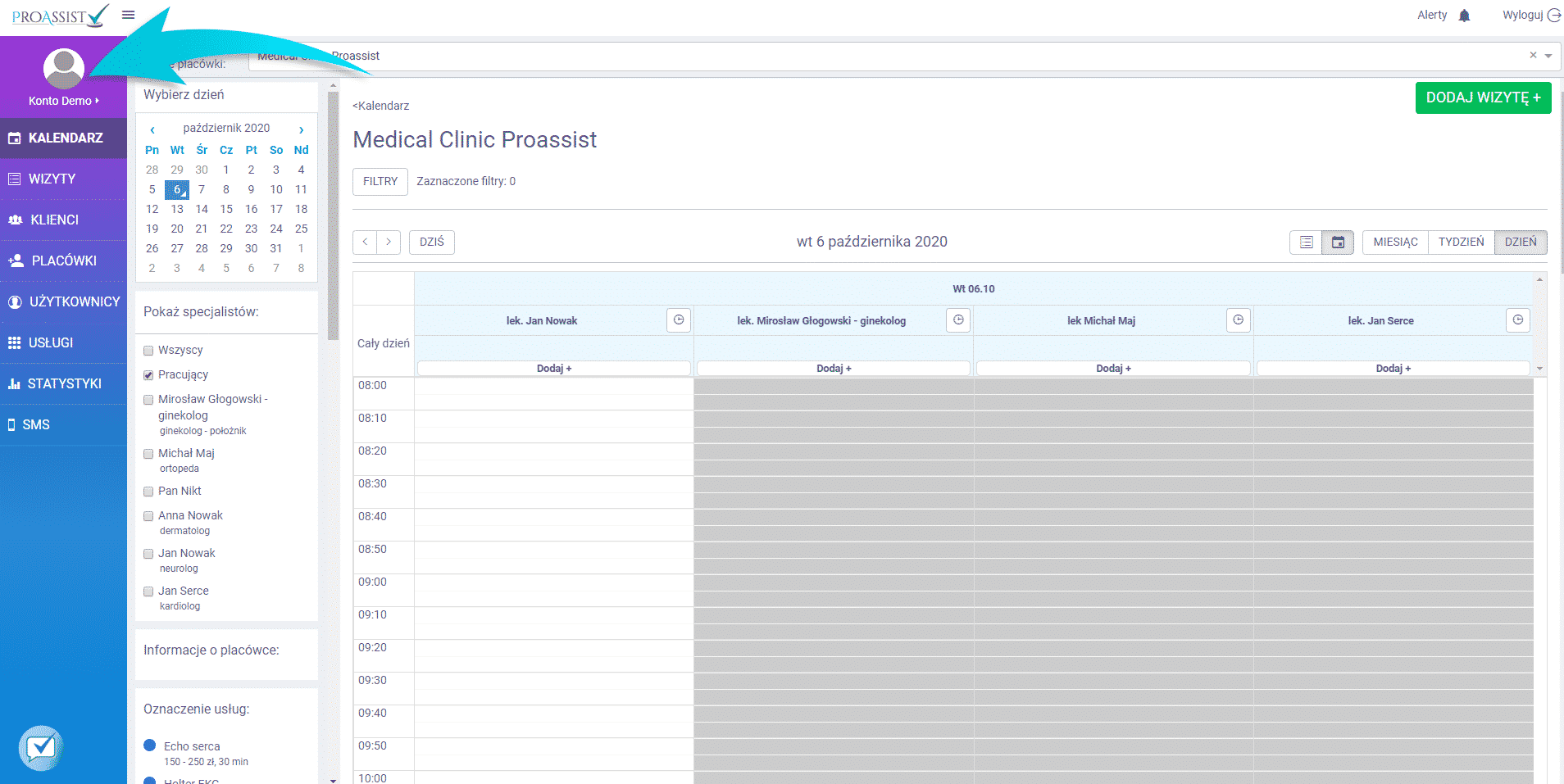Click the Echo serca service label
The image size is (1564, 784).
(x=192, y=746)
